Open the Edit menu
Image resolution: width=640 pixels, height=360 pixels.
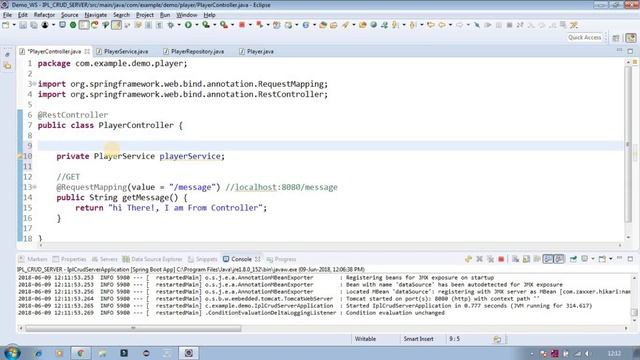pos(23,15)
